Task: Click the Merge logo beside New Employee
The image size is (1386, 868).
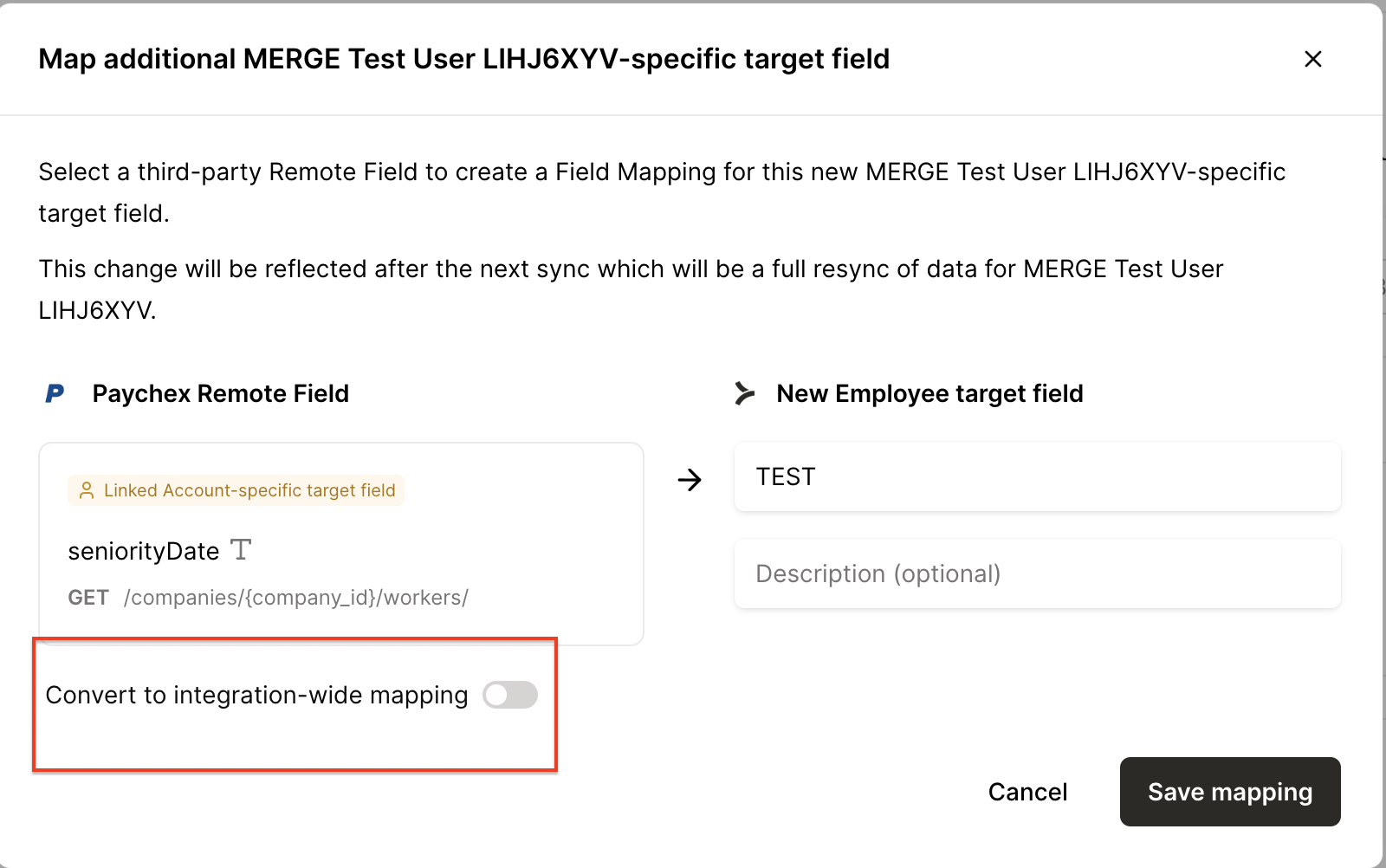Action: pyautogui.click(x=744, y=393)
